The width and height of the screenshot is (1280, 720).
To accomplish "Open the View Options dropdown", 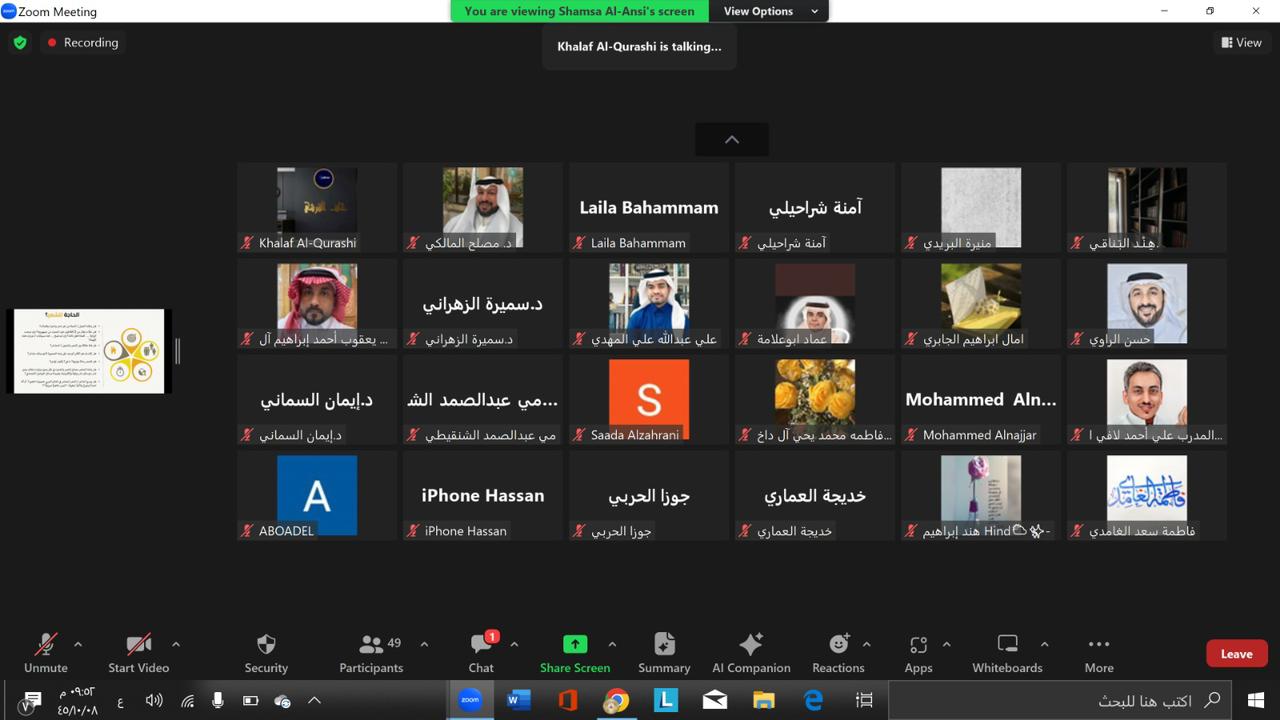I will click(769, 11).
